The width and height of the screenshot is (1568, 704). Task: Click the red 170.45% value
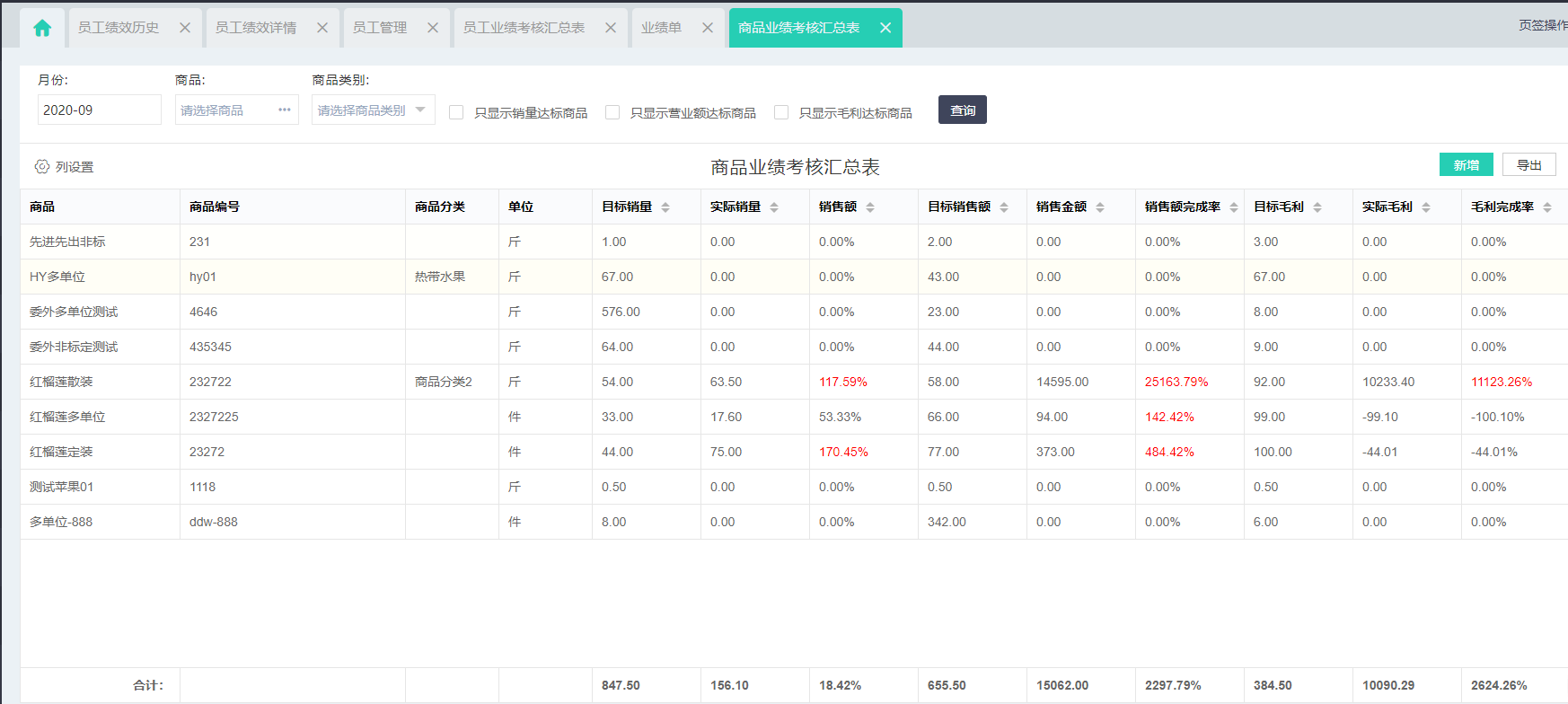[843, 452]
